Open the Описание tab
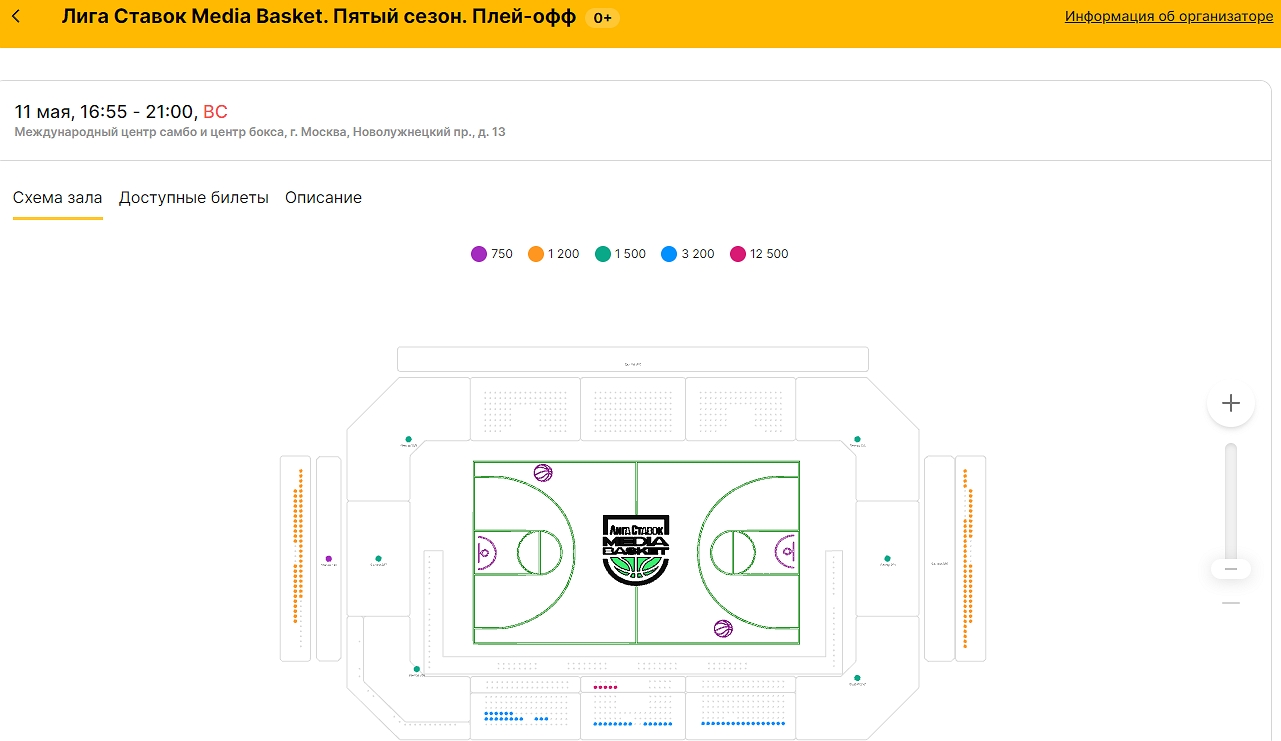Viewport: 1281px width, 741px height. [x=325, y=197]
